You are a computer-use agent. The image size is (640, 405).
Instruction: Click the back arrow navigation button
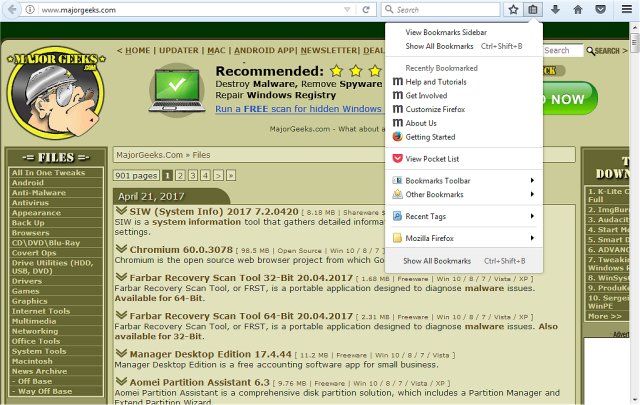(x=12, y=9)
